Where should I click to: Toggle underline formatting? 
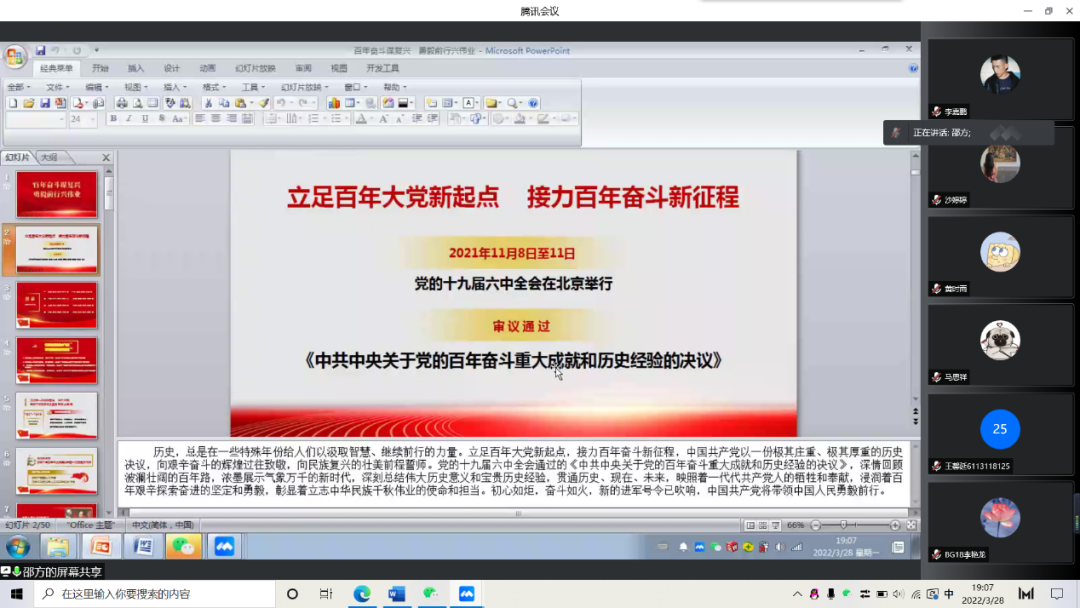coord(145,120)
